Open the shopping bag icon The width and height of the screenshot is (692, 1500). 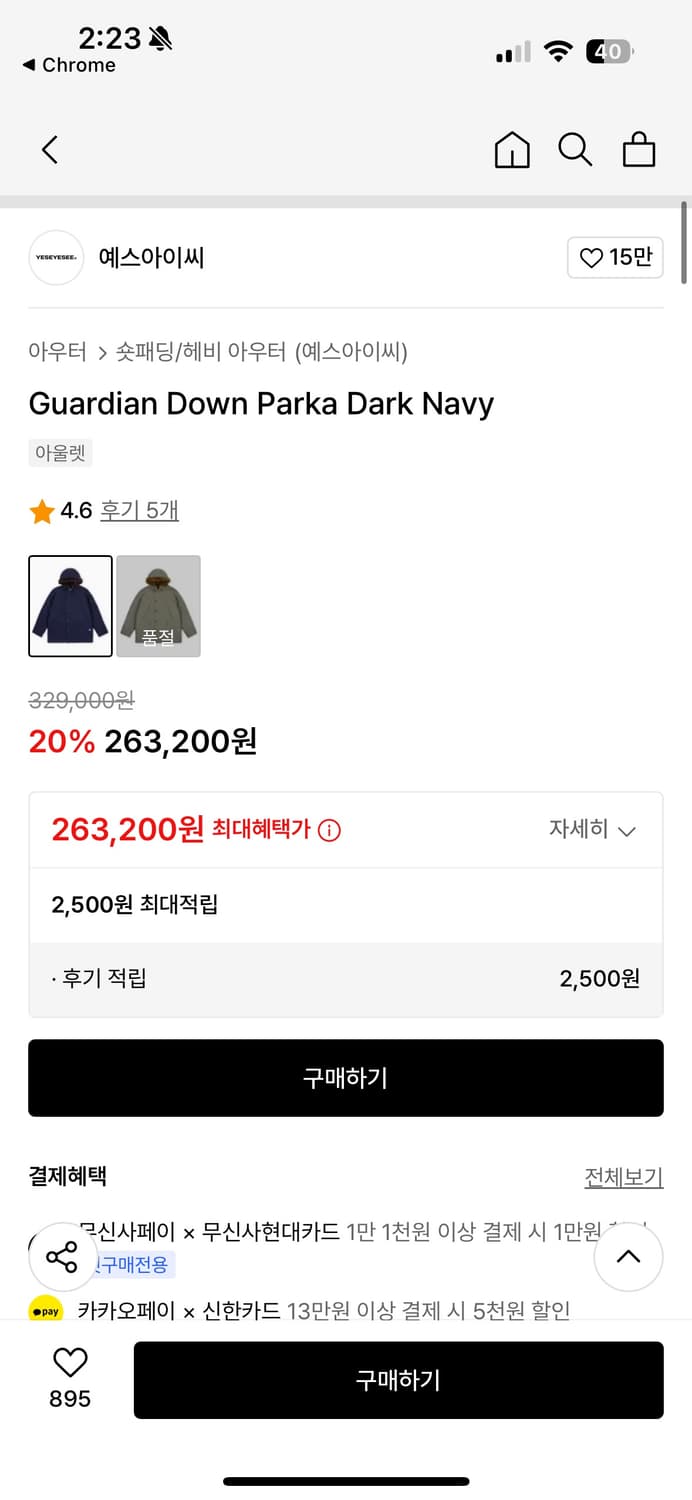click(639, 149)
